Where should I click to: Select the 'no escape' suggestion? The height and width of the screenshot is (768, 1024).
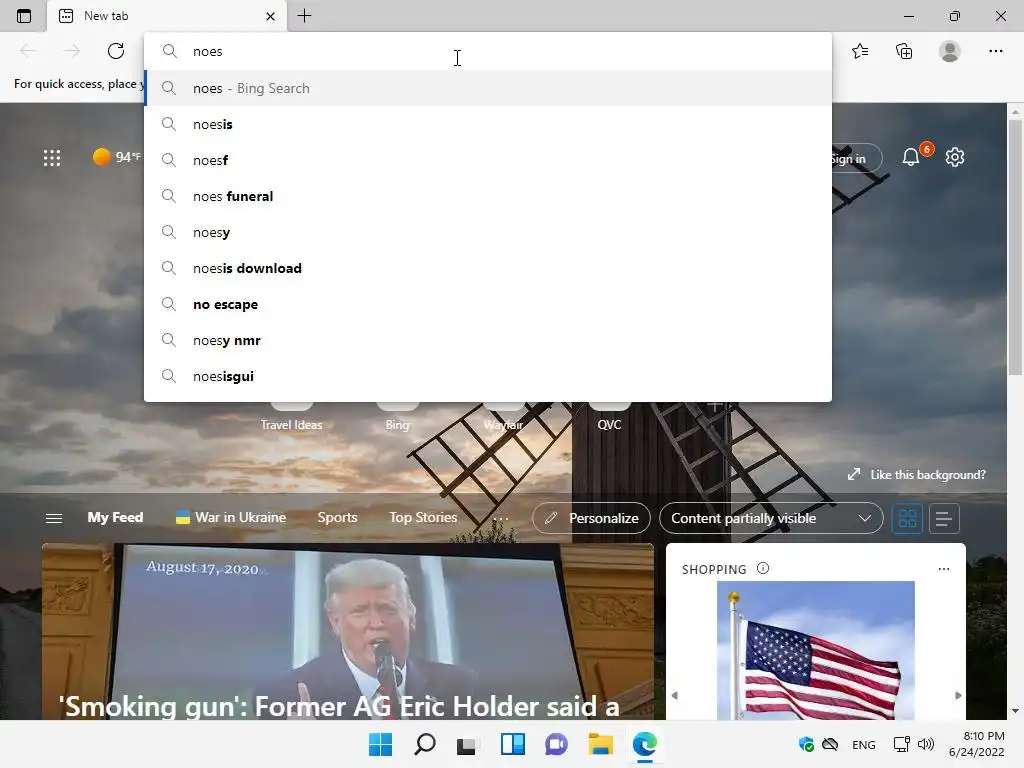coord(488,304)
